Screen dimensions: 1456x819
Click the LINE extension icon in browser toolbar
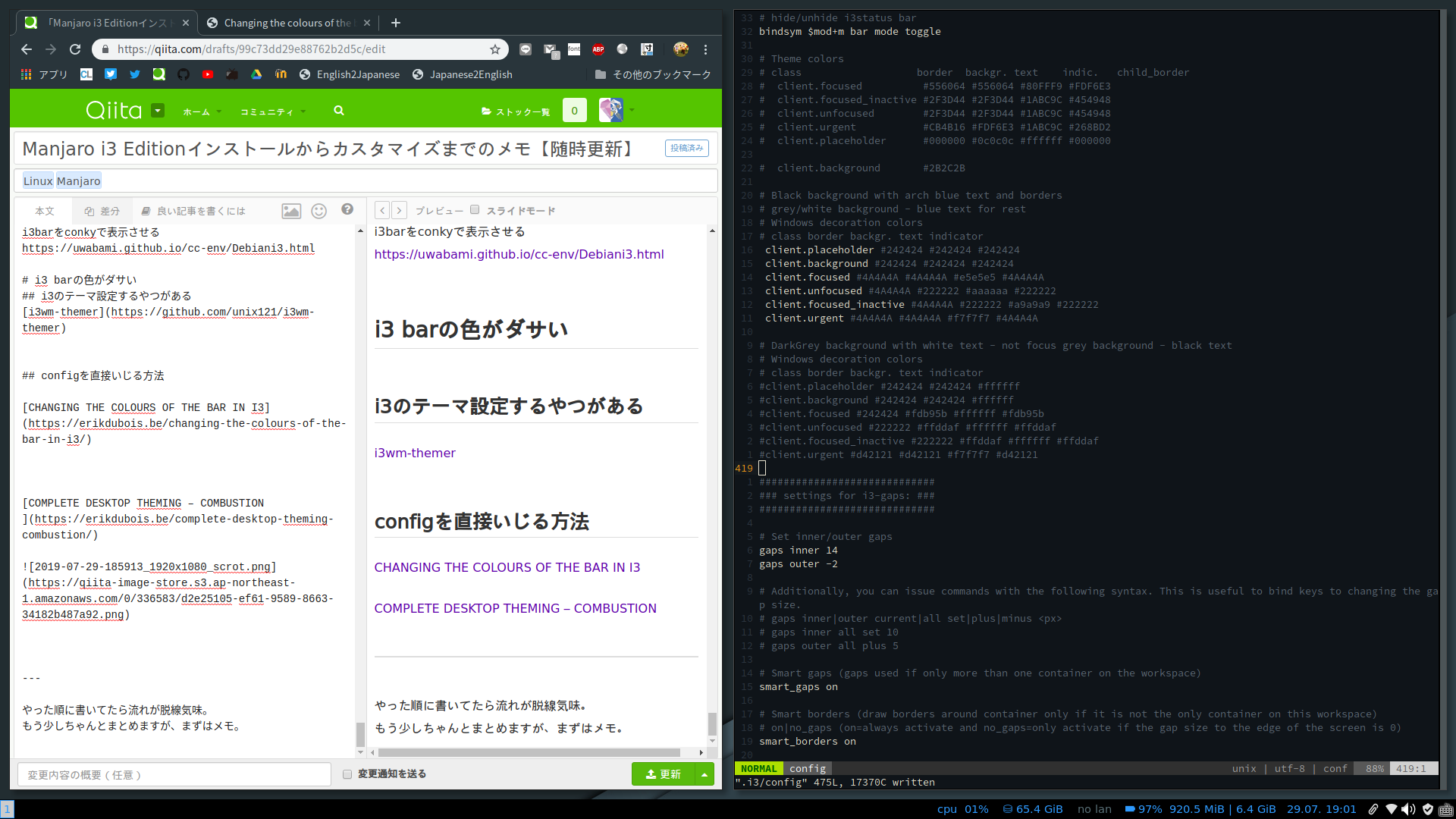click(x=526, y=49)
